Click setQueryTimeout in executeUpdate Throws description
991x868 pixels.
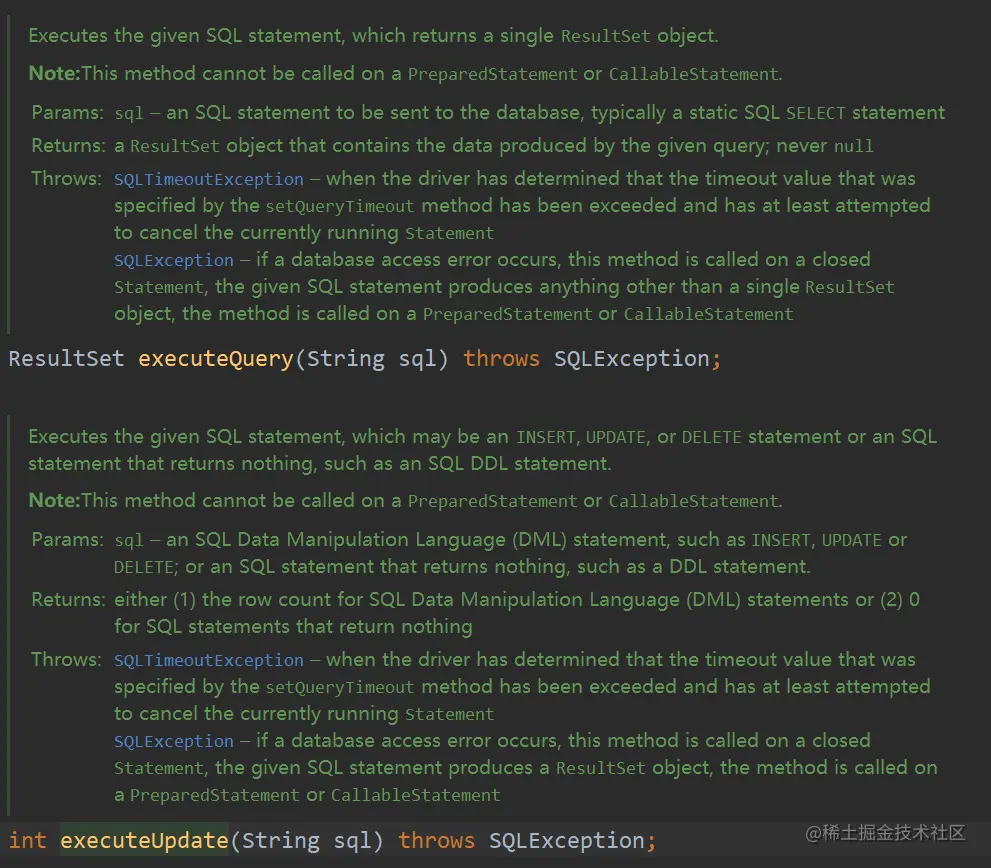coord(339,688)
